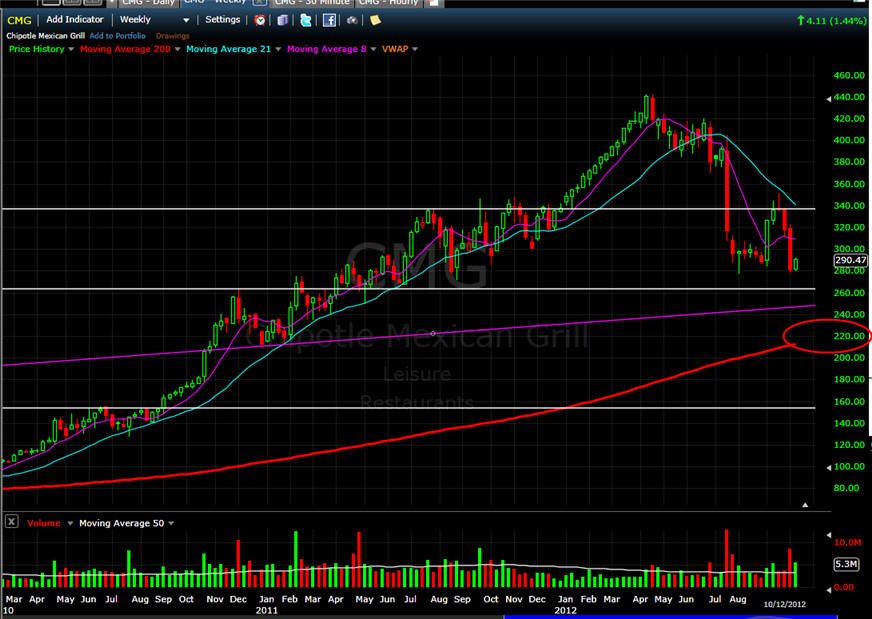Viewport: 872px width, 619px height.
Task: Click the 5.3M volume value tag
Action: (x=846, y=564)
